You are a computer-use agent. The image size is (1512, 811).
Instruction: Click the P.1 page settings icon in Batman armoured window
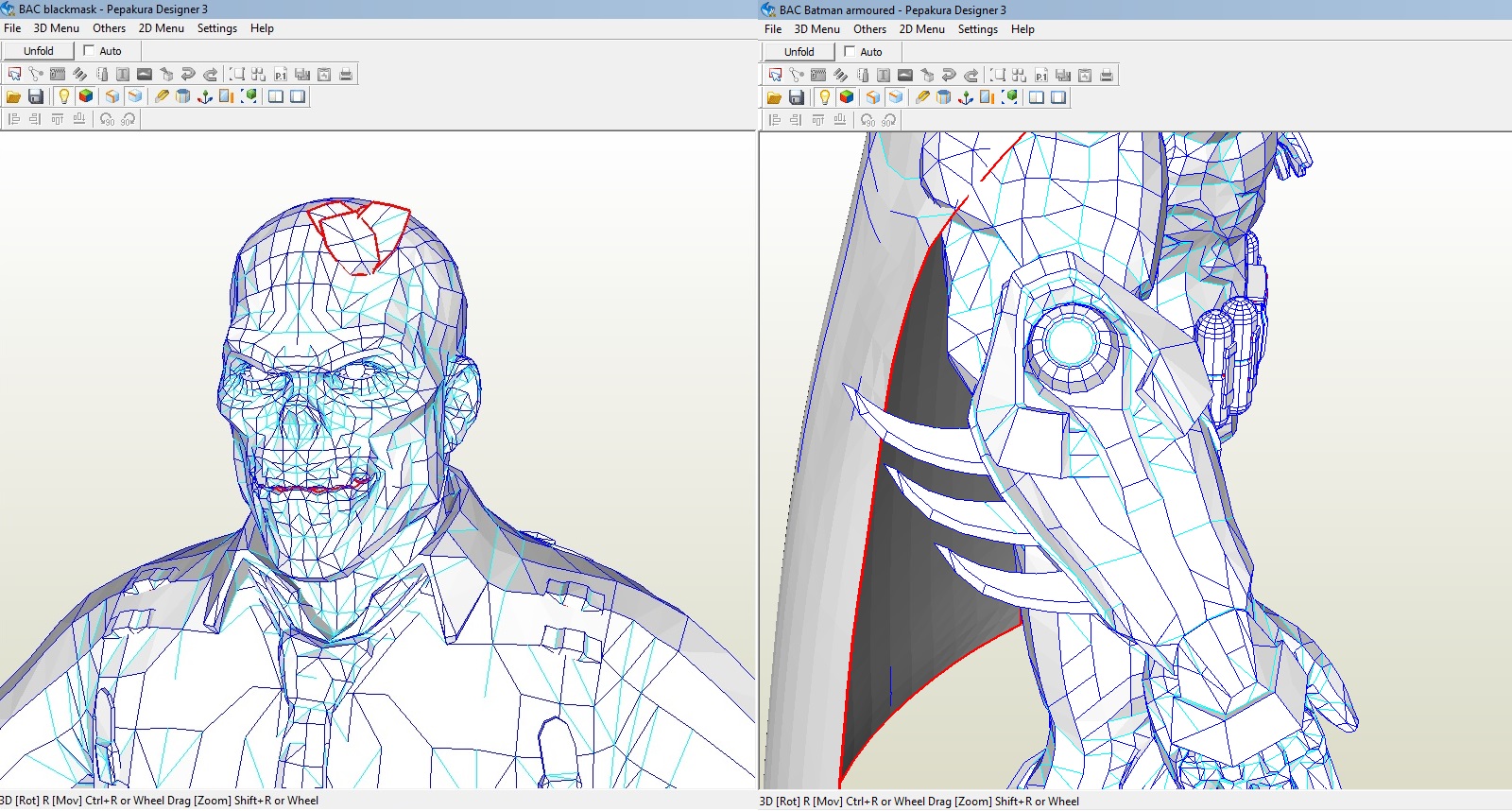coord(1041,75)
